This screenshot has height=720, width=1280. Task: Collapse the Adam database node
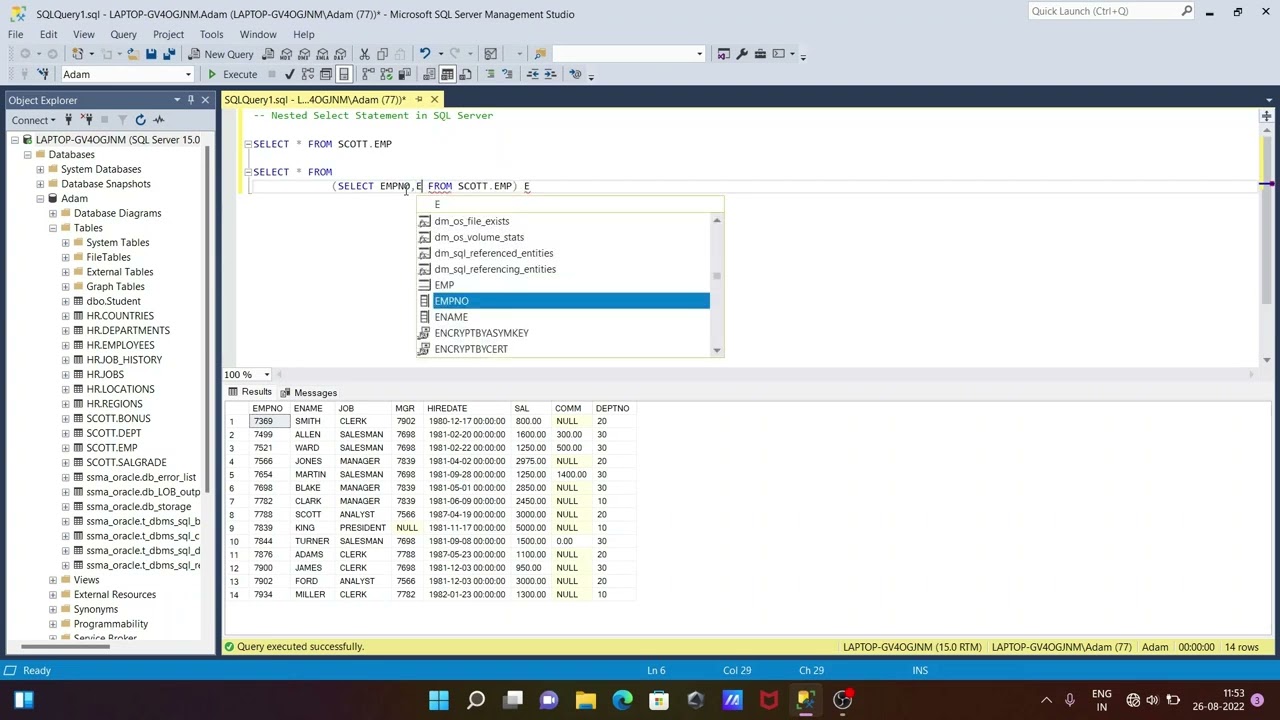click(40, 199)
